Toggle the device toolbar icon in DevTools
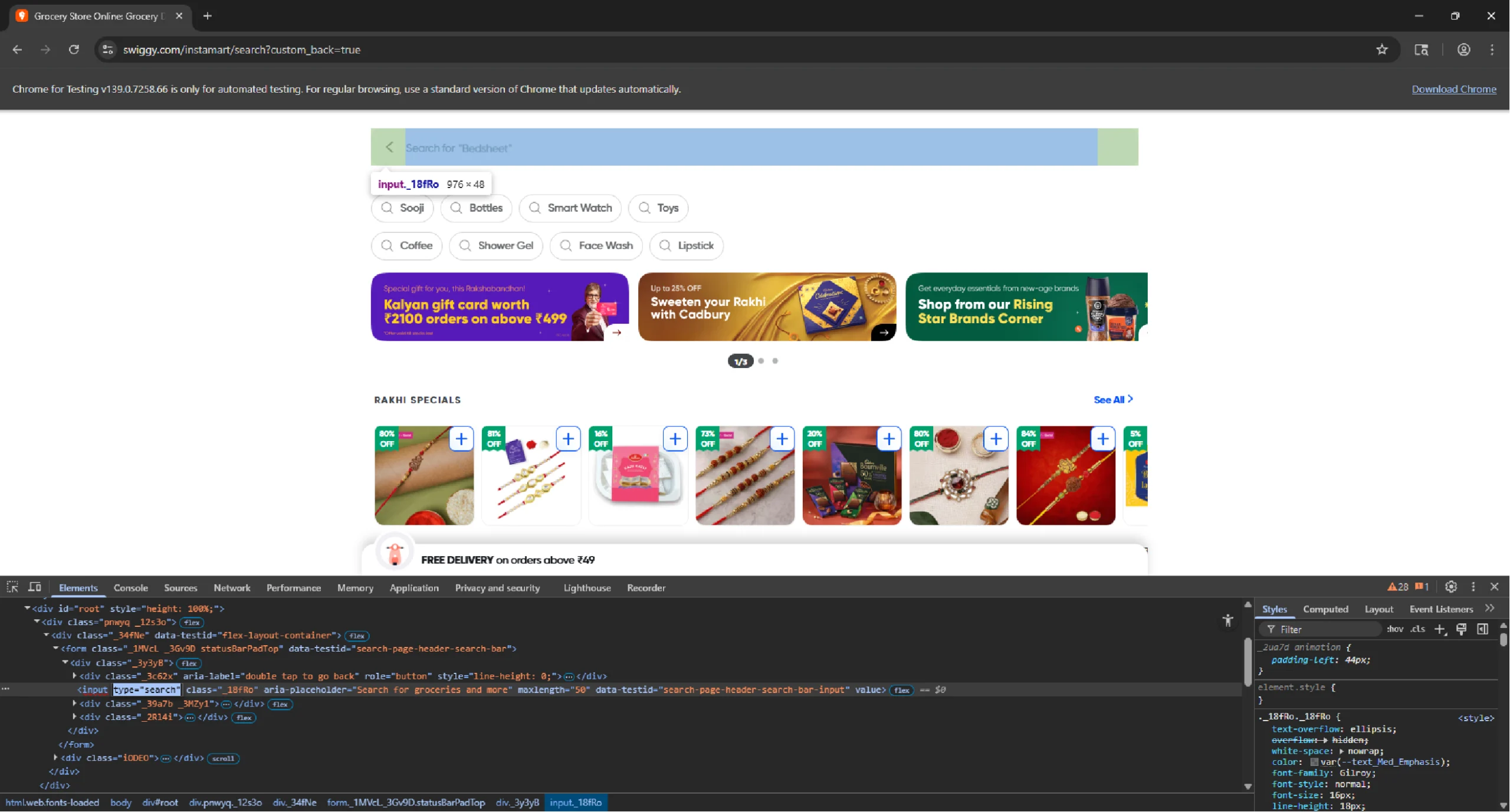1510x812 pixels. (x=35, y=587)
